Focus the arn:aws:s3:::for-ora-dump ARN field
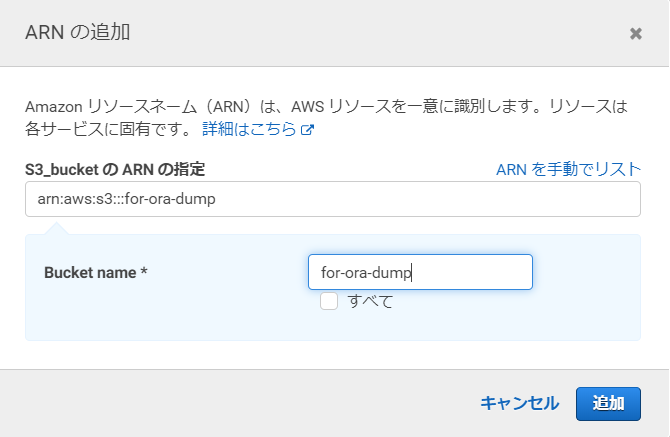This screenshot has height=437, width=670. (333, 199)
